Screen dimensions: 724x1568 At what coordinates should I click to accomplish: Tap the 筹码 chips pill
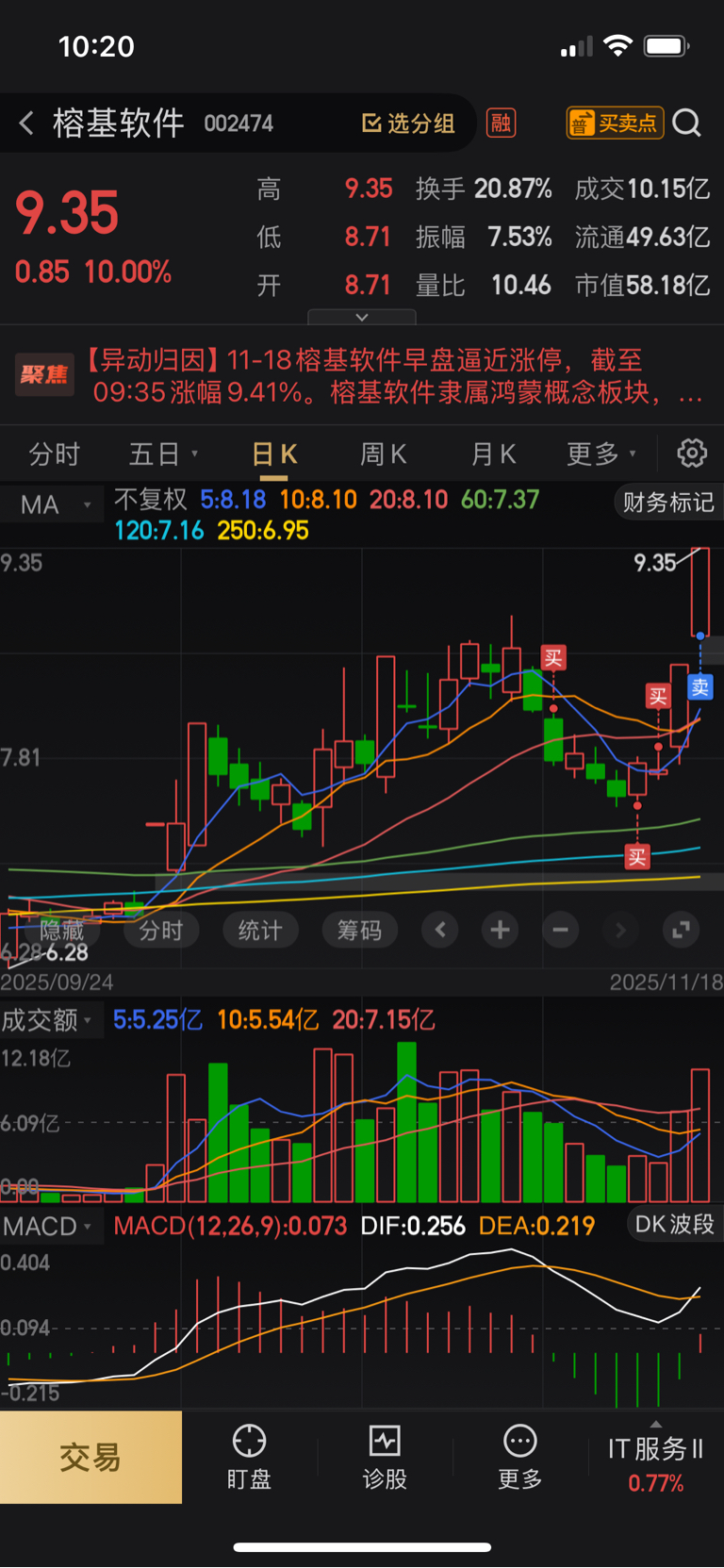(x=359, y=931)
